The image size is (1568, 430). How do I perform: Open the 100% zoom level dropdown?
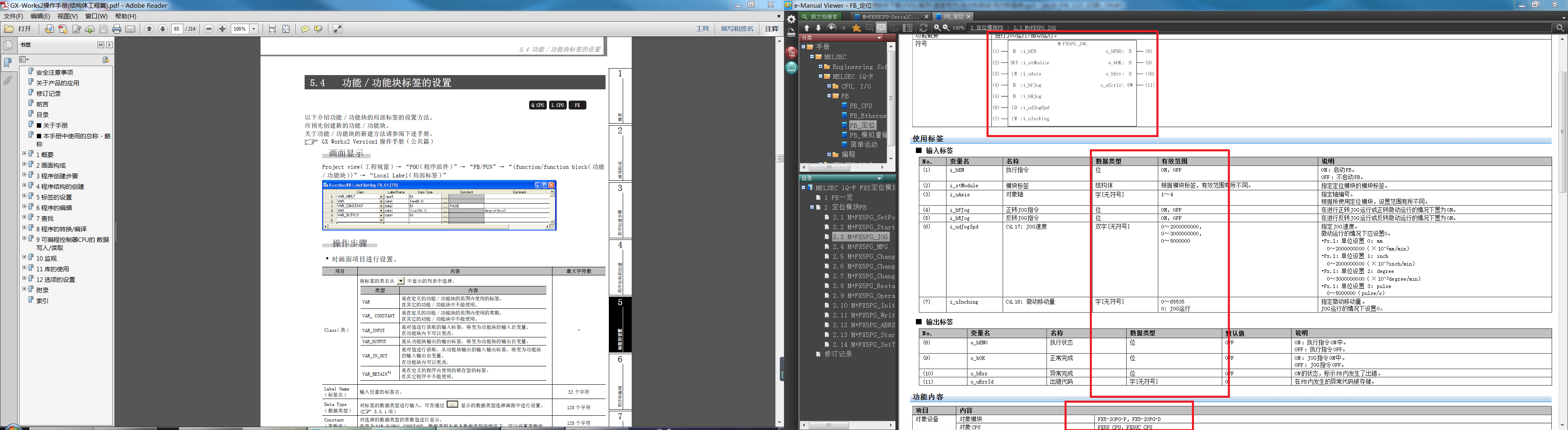point(254,29)
